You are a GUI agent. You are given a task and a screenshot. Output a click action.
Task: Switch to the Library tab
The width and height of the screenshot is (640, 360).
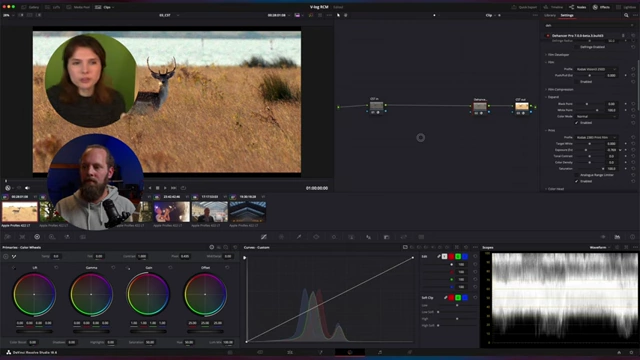[x=550, y=15]
